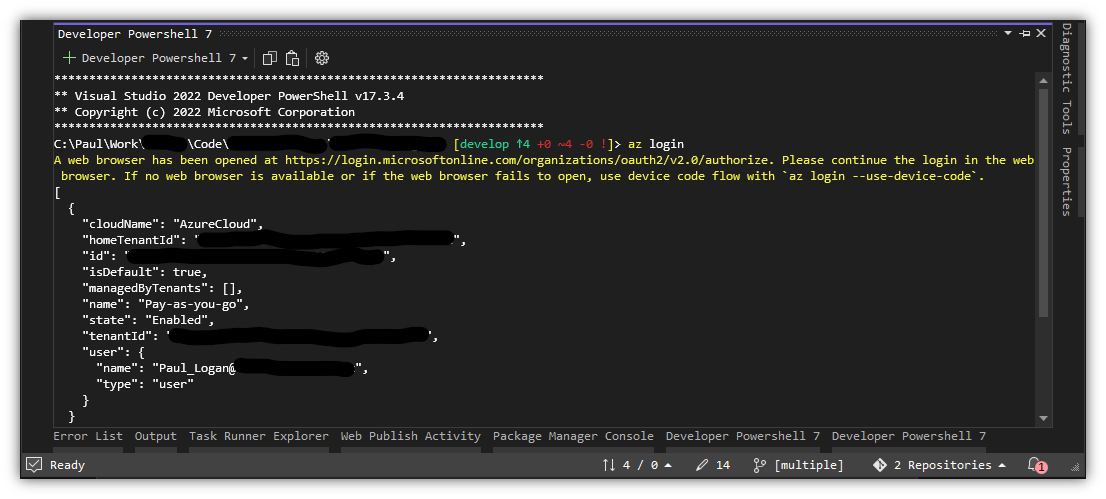Open branch picker showing [multiple]
Image resolution: width=1106 pixels, height=499 pixels.
[x=798, y=465]
